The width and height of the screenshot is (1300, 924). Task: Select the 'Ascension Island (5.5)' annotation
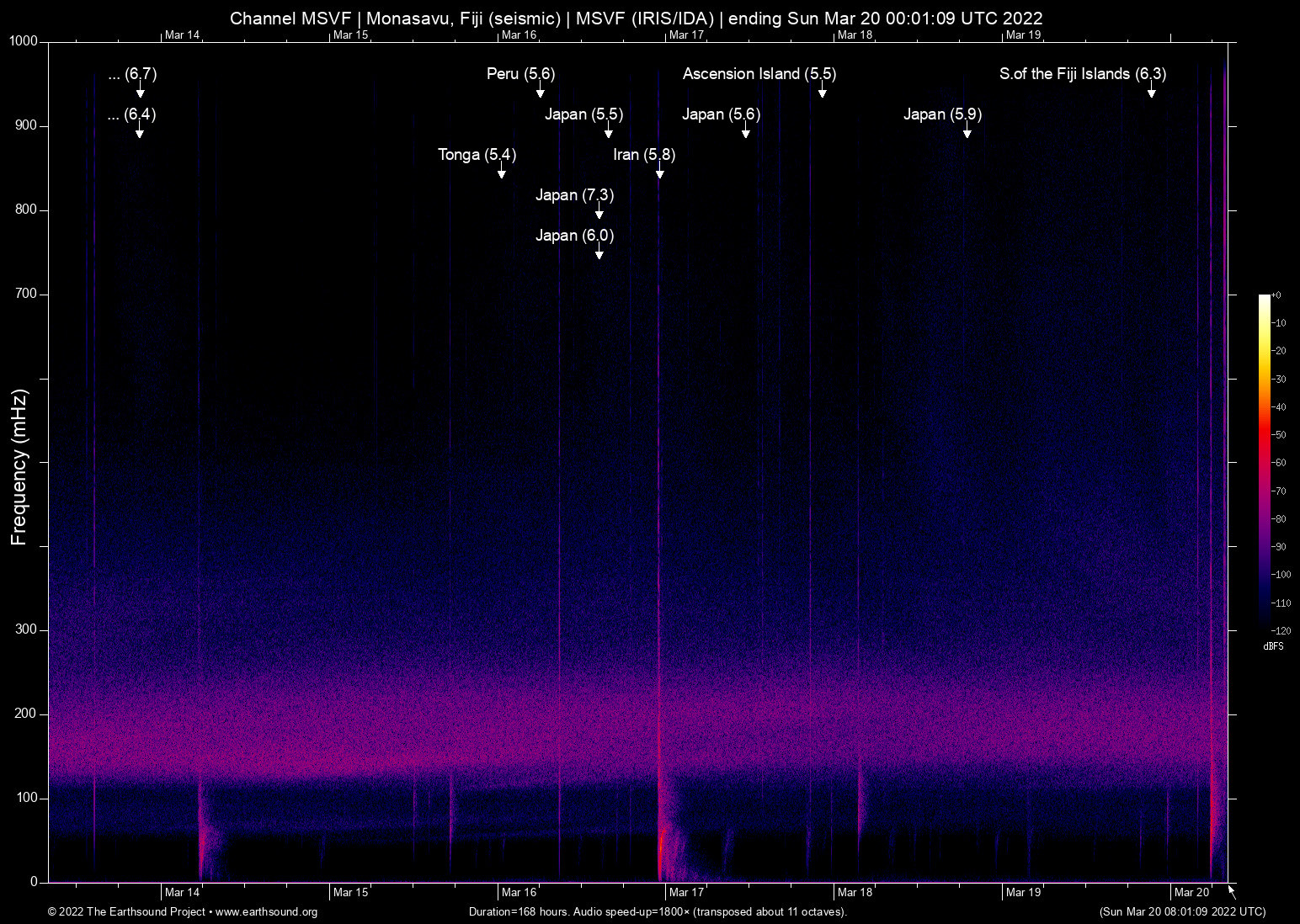pos(759,74)
